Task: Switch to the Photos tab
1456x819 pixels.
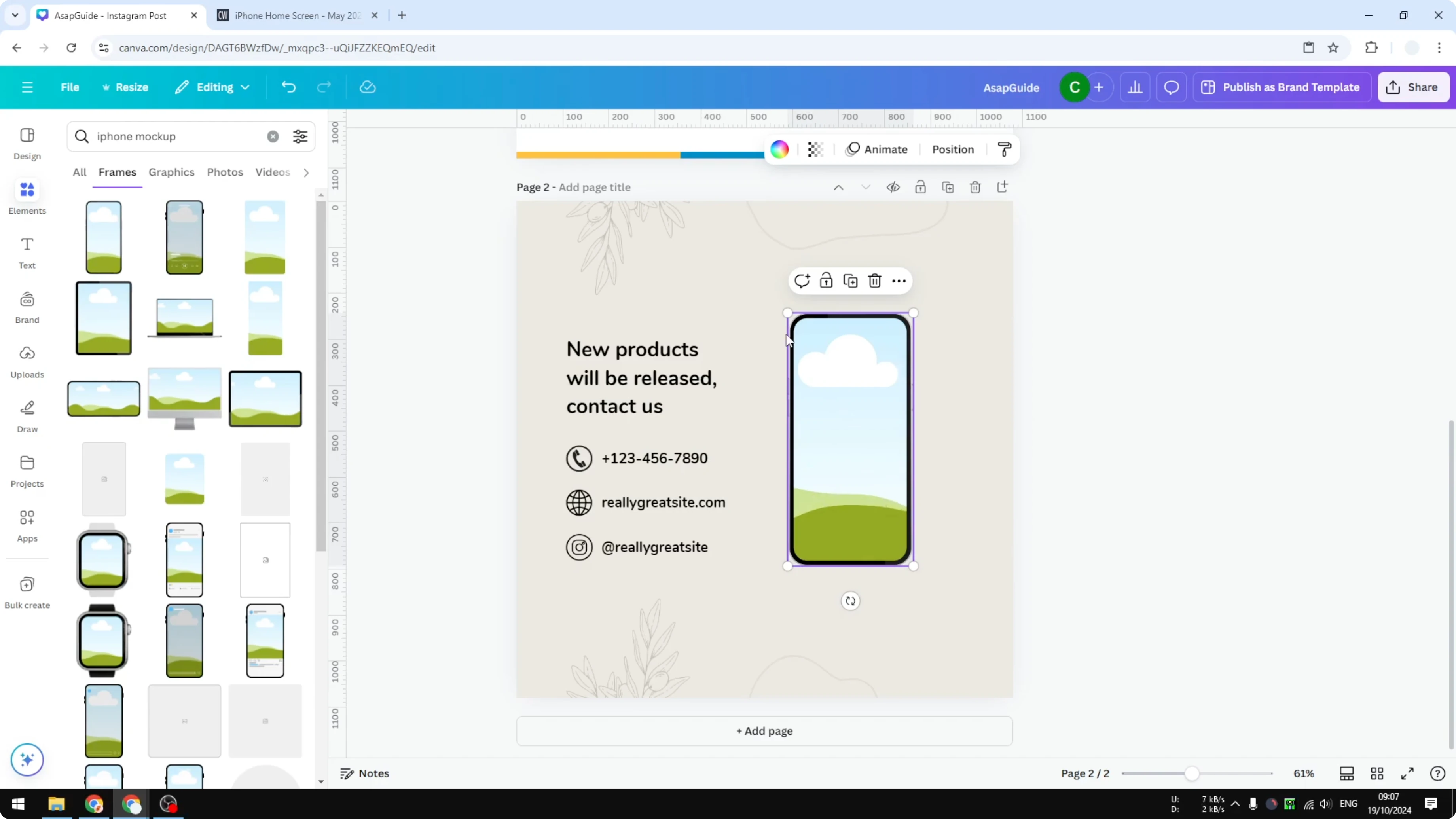Action: coord(224,173)
